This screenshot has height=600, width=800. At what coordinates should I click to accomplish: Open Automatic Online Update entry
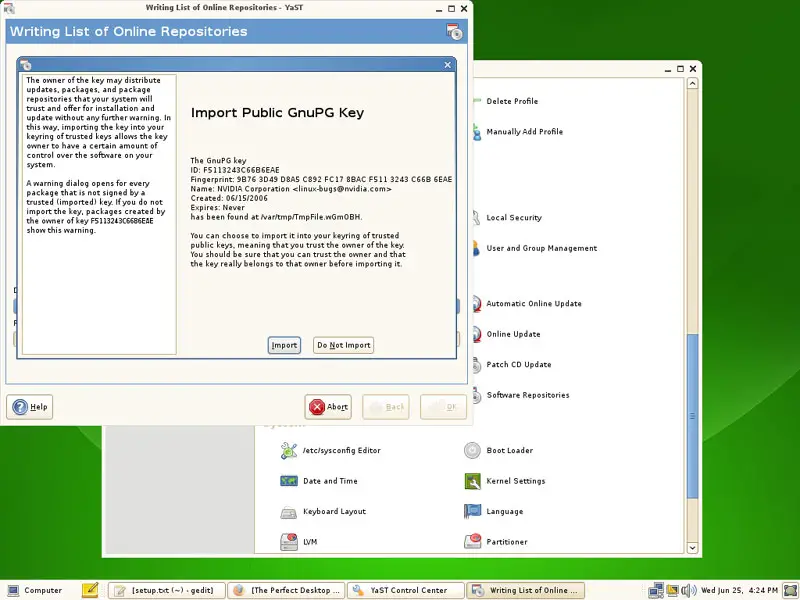[534, 303]
